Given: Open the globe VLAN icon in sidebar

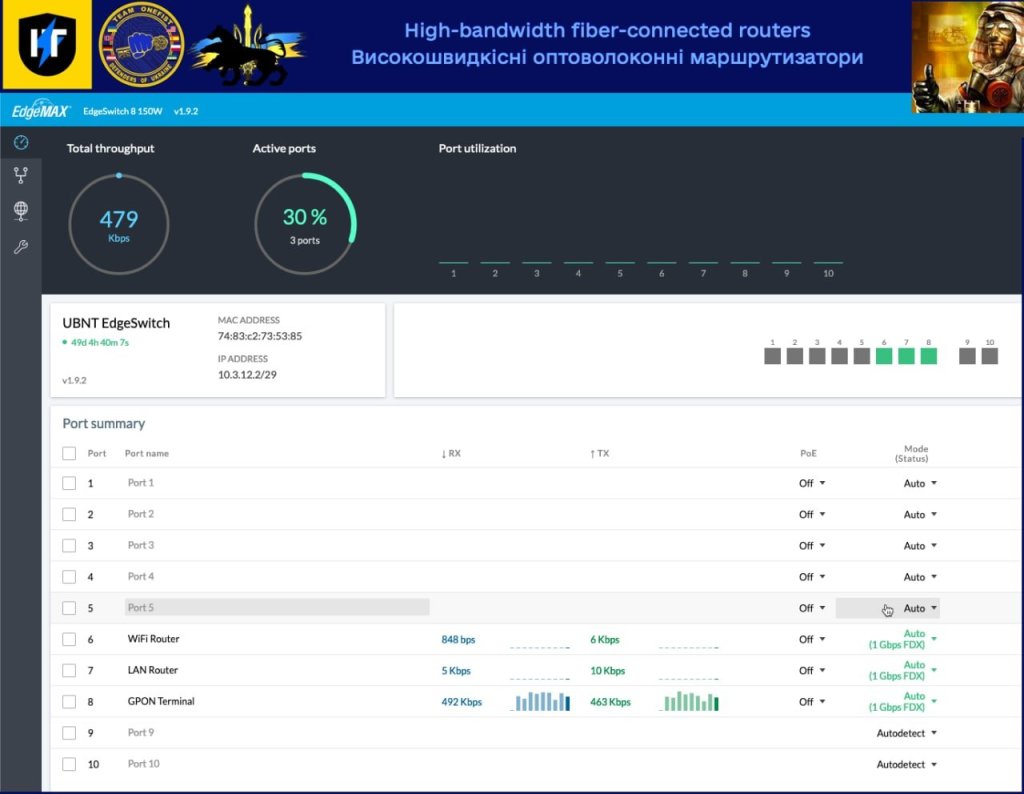Looking at the screenshot, I should click(x=21, y=210).
